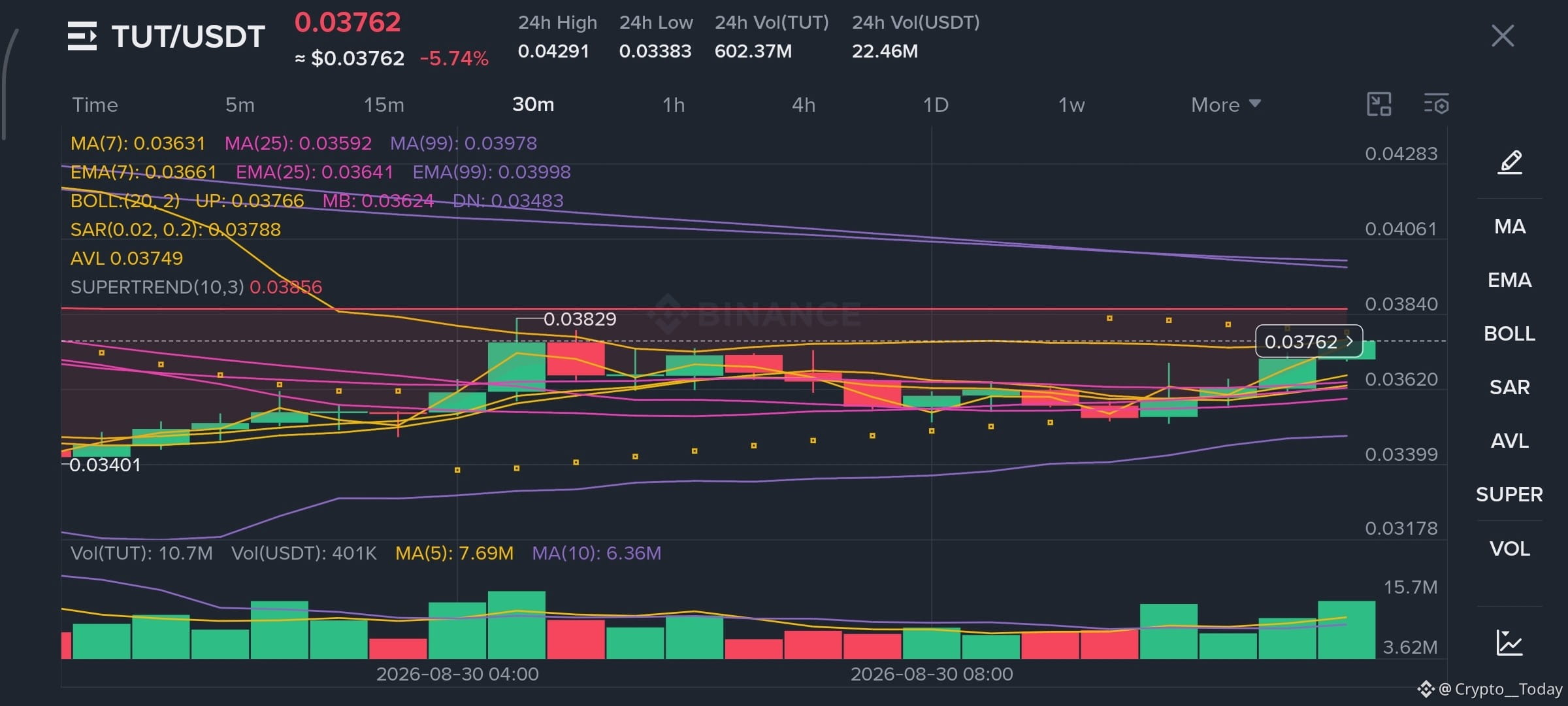Click the 0.03829 high price label
The height and width of the screenshot is (706, 1568).
[x=580, y=319]
